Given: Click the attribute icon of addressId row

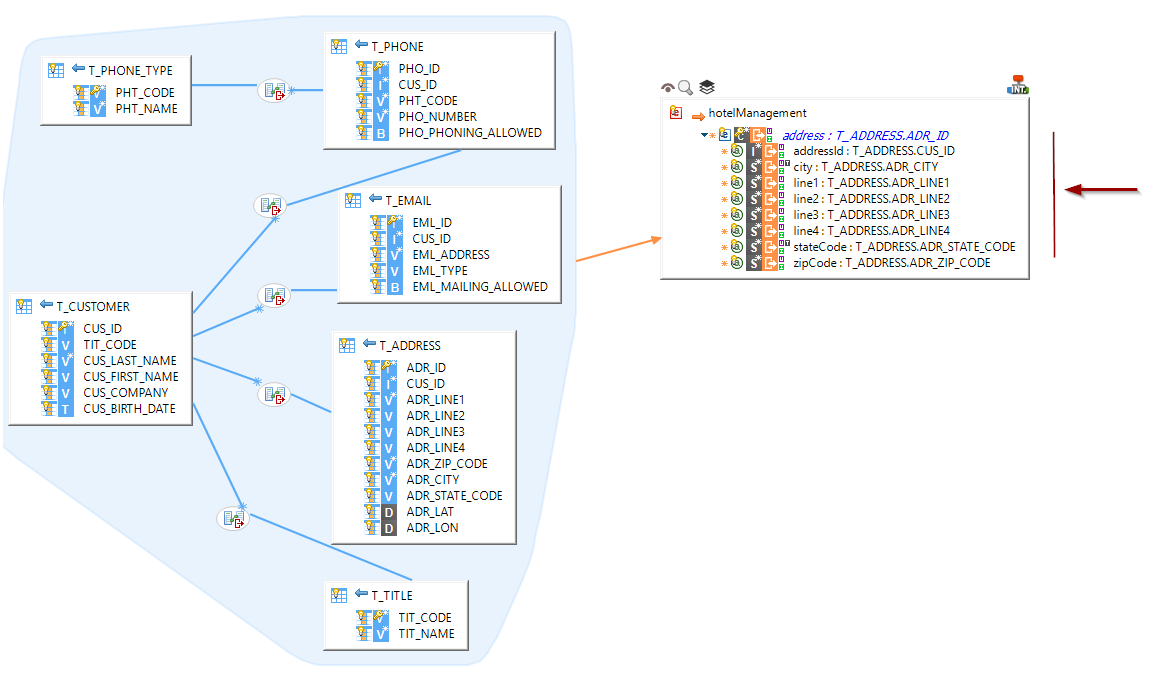Looking at the screenshot, I should (x=737, y=150).
